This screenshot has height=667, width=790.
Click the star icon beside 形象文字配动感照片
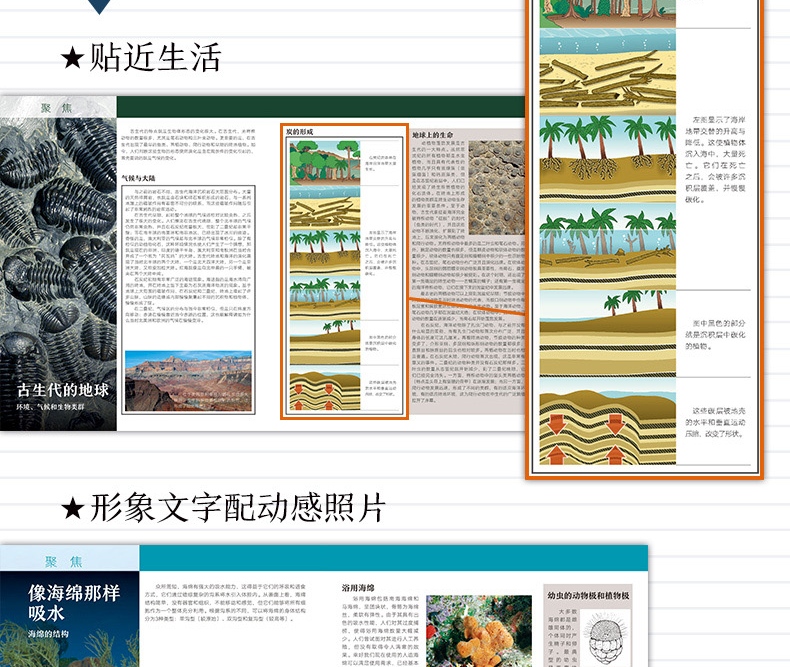coord(72,509)
